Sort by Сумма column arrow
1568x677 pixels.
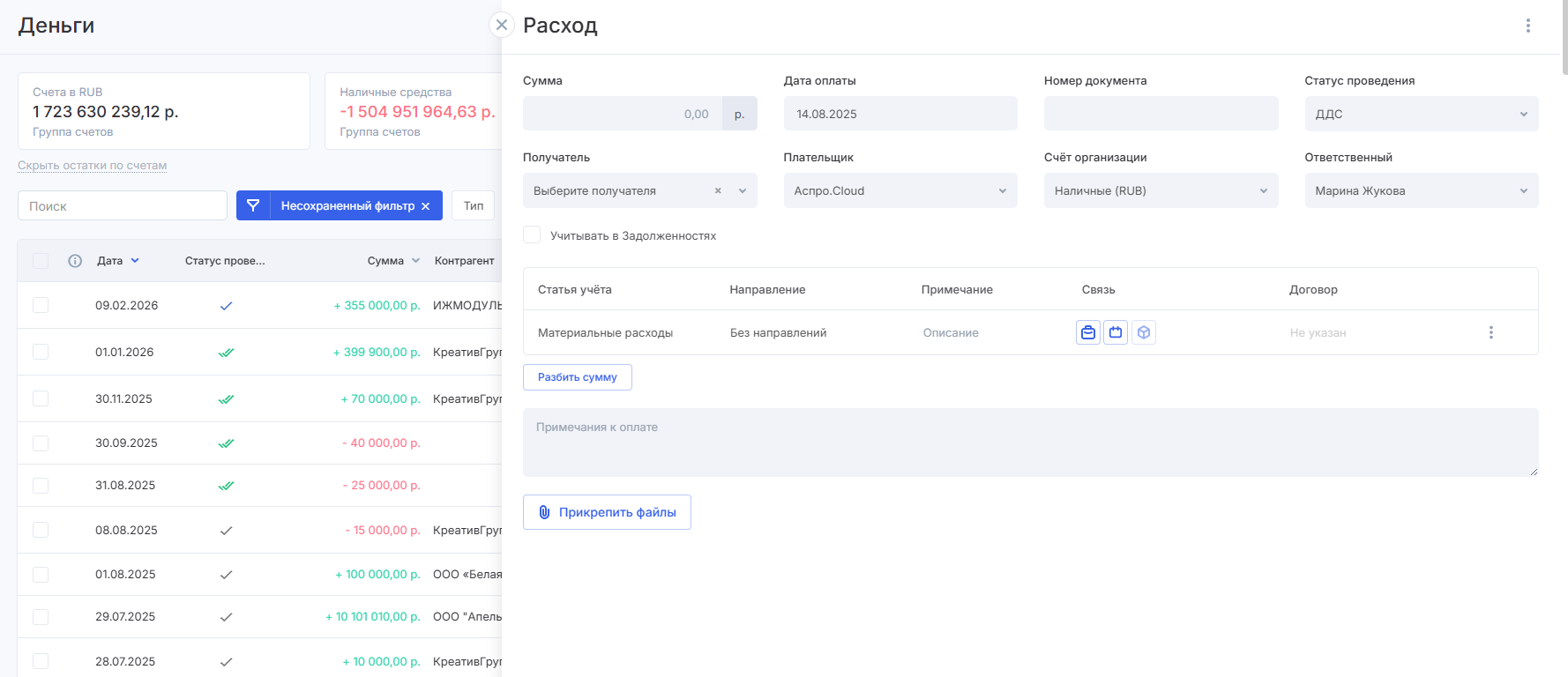coord(415,261)
